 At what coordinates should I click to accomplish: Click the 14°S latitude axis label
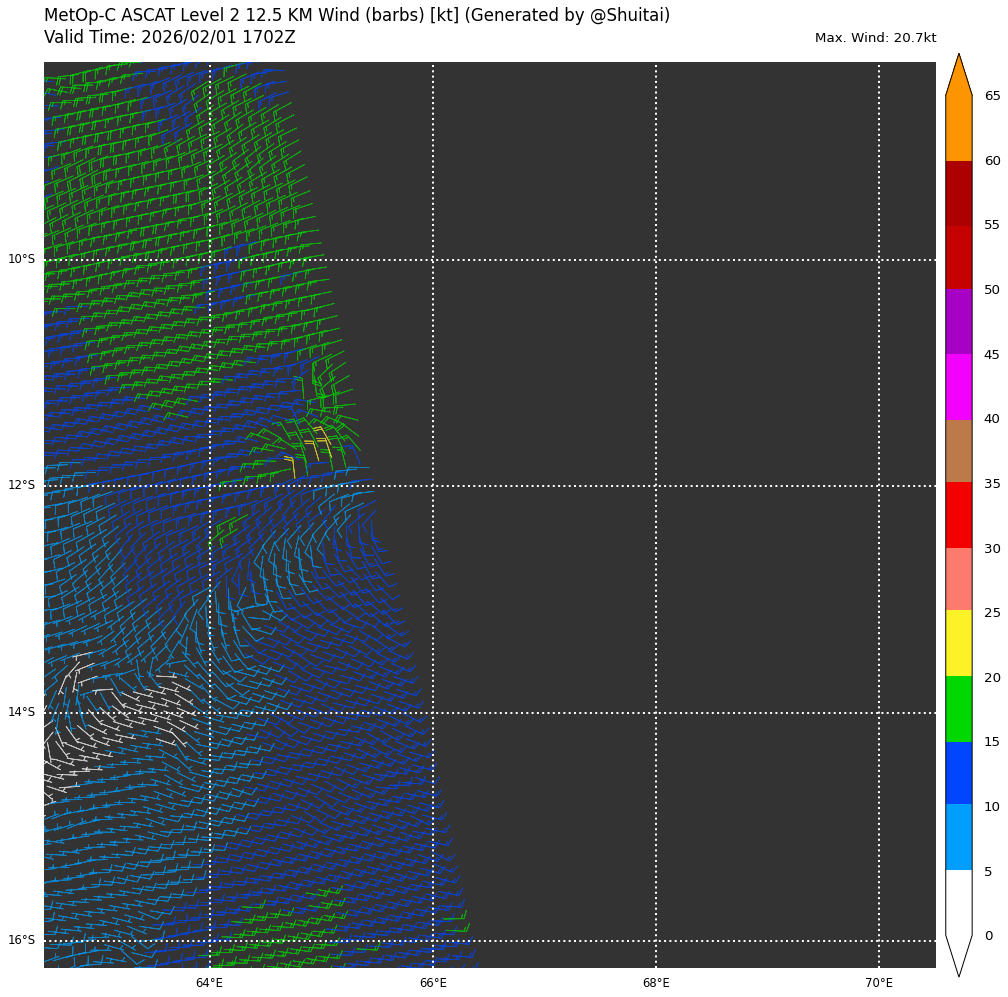[x=21, y=712]
